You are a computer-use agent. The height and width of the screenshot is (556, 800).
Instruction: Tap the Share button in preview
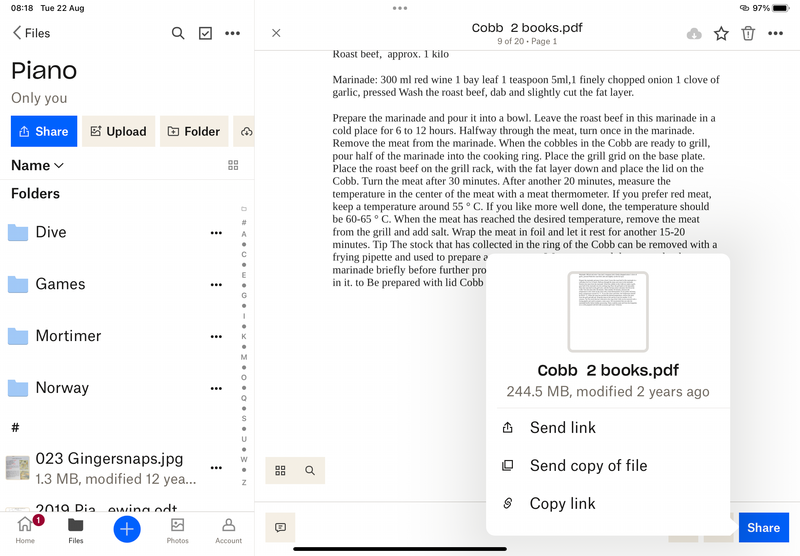[x=763, y=527]
